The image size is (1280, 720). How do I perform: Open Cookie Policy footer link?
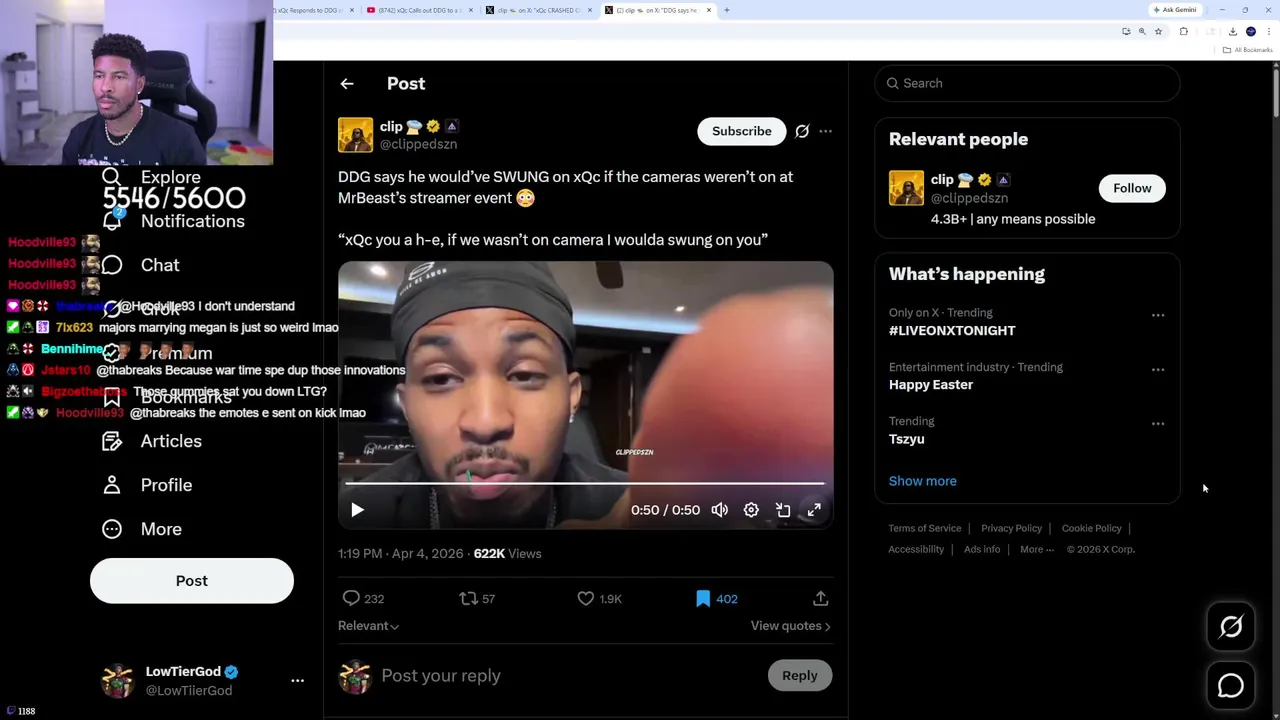[1091, 528]
